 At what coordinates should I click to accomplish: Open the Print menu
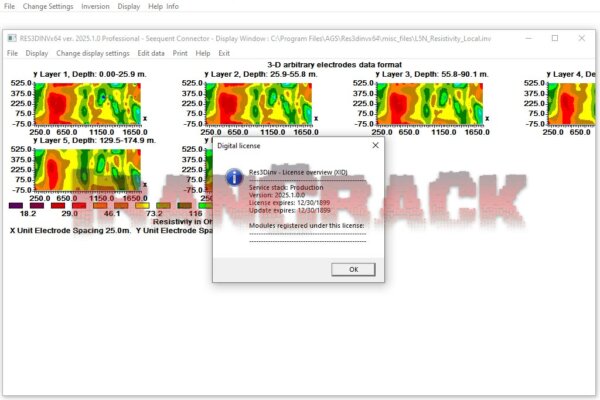[180, 53]
